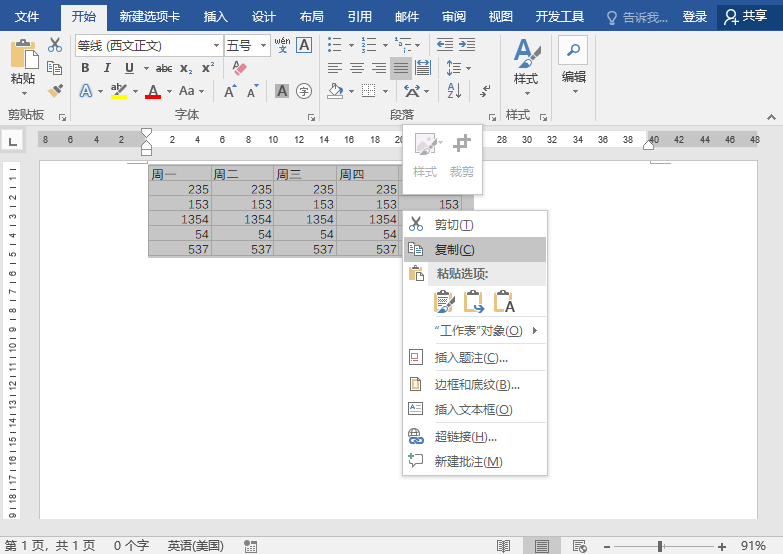
Task: Open the 插入 ribbon tab
Action: [215, 17]
